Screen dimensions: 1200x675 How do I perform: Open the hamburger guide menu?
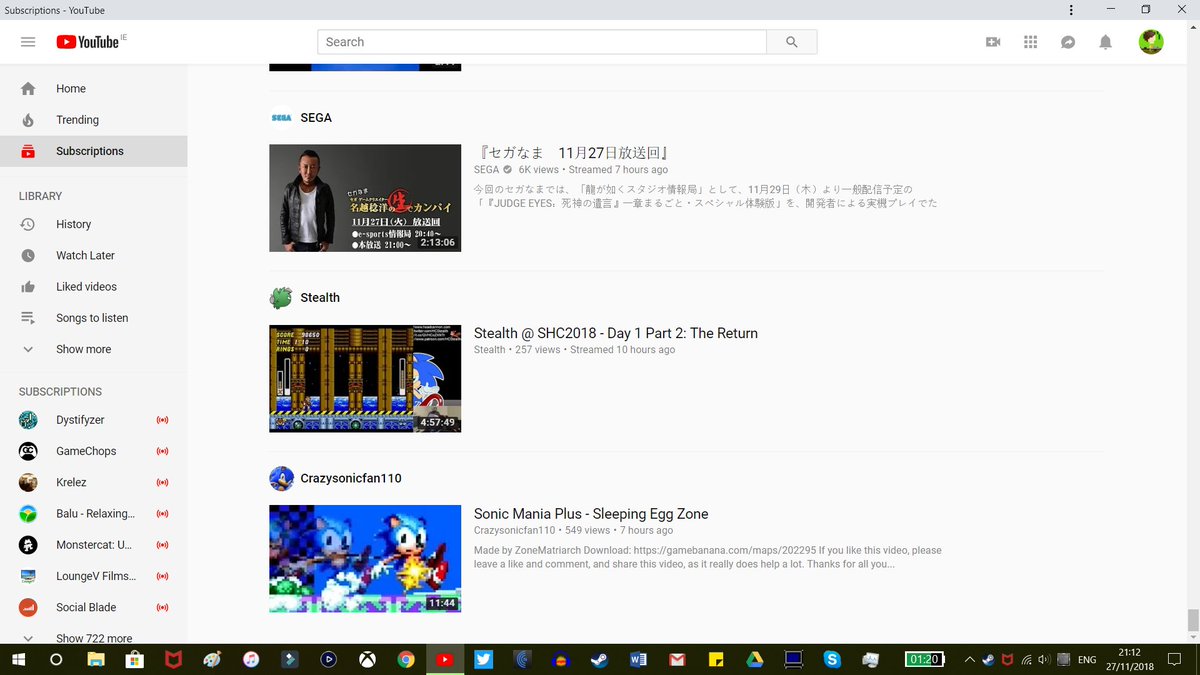[x=28, y=42]
